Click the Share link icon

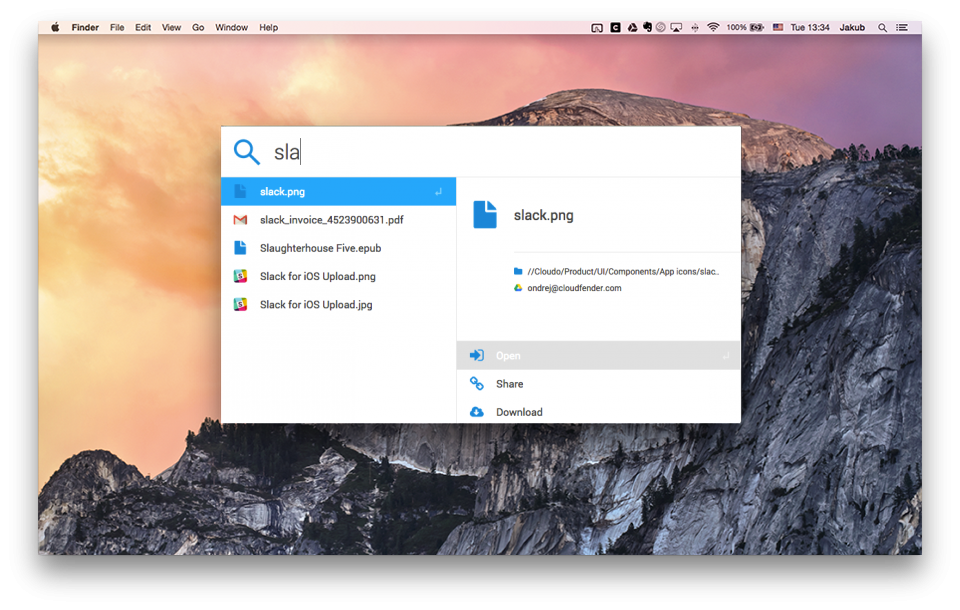[476, 383]
